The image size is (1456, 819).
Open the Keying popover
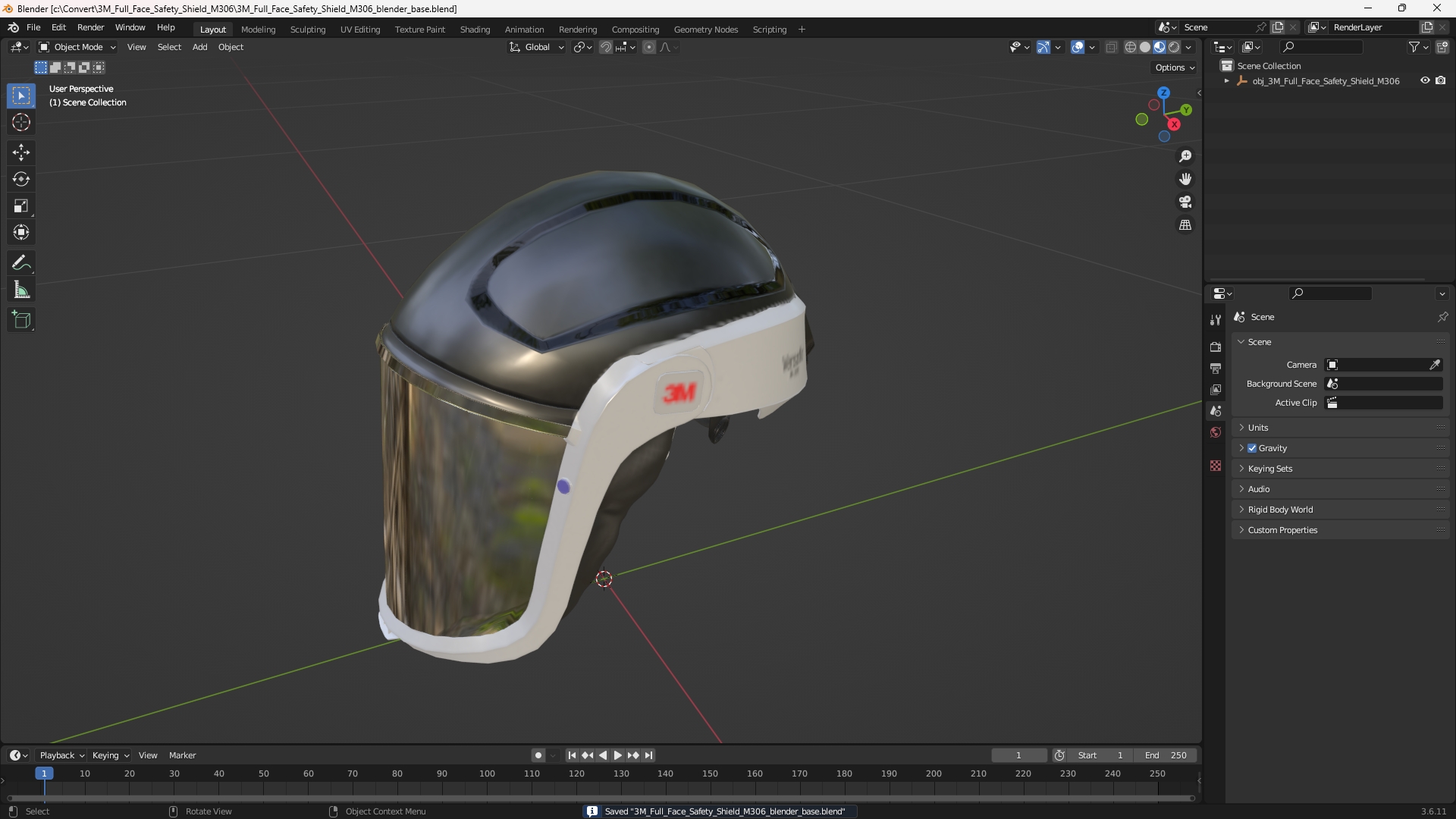coord(111,755)
